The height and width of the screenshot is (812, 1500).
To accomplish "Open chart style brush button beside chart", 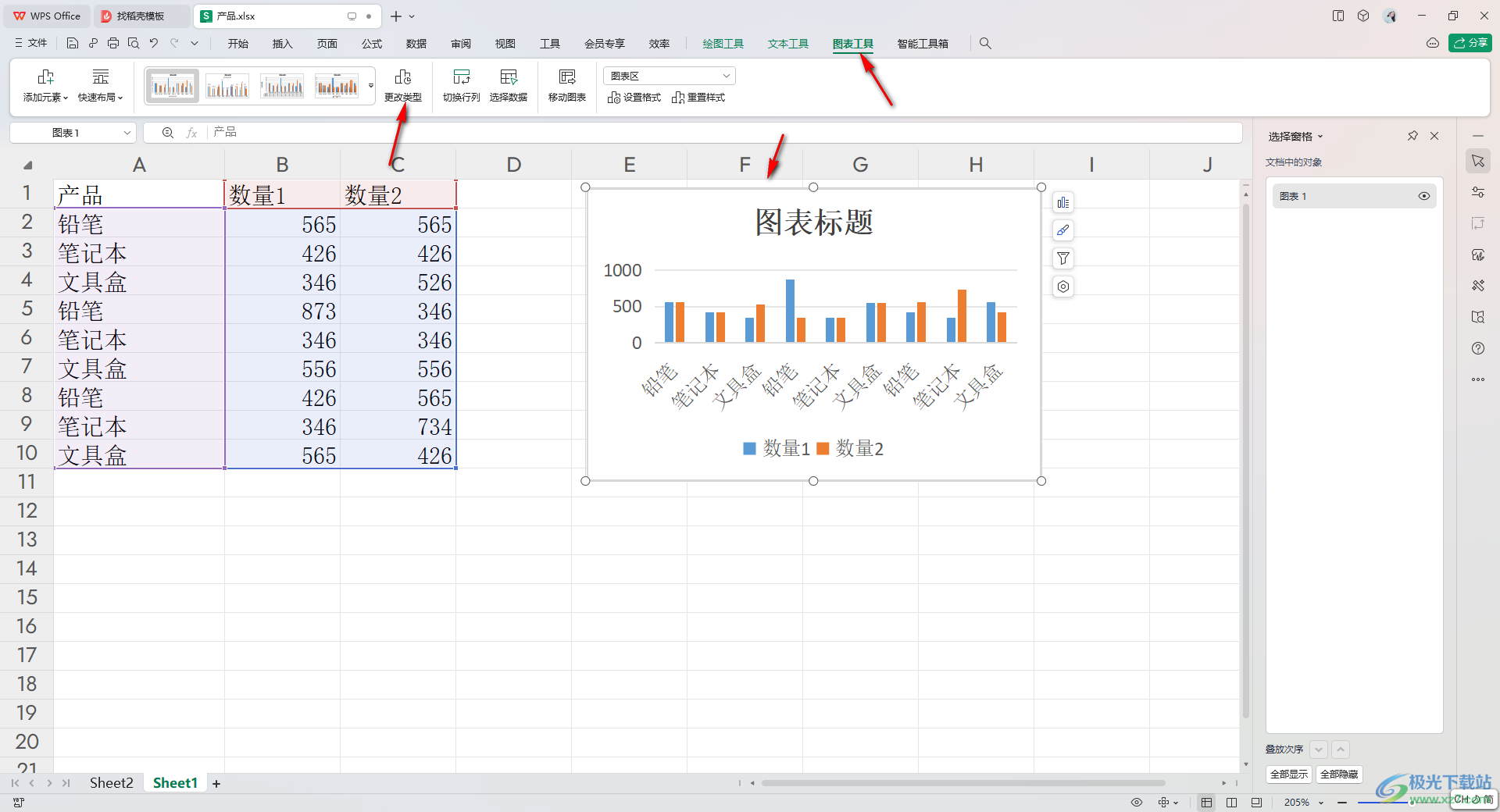I will click(1063, 230).
